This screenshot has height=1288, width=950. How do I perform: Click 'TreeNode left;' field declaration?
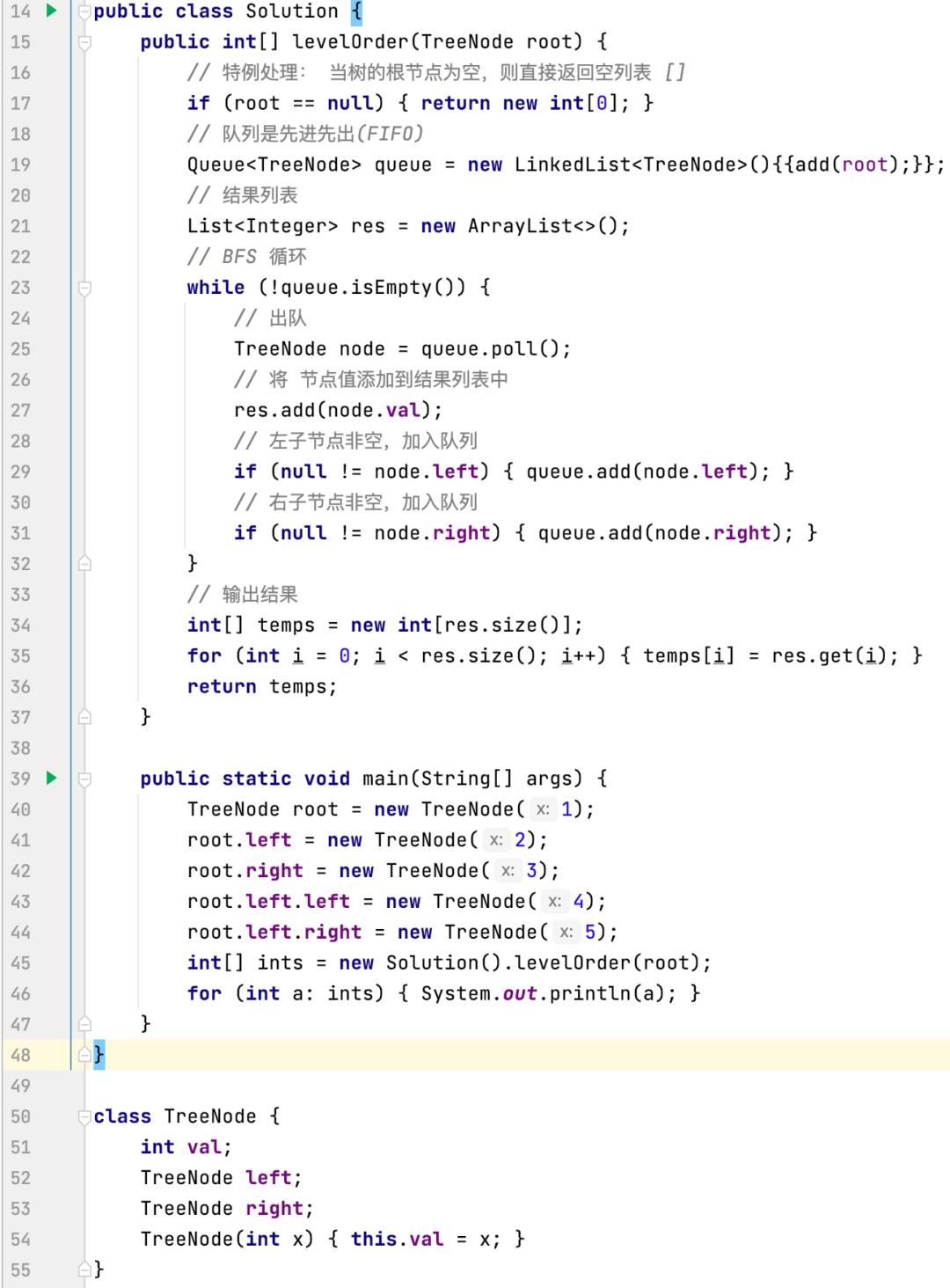coord(222,1178)
